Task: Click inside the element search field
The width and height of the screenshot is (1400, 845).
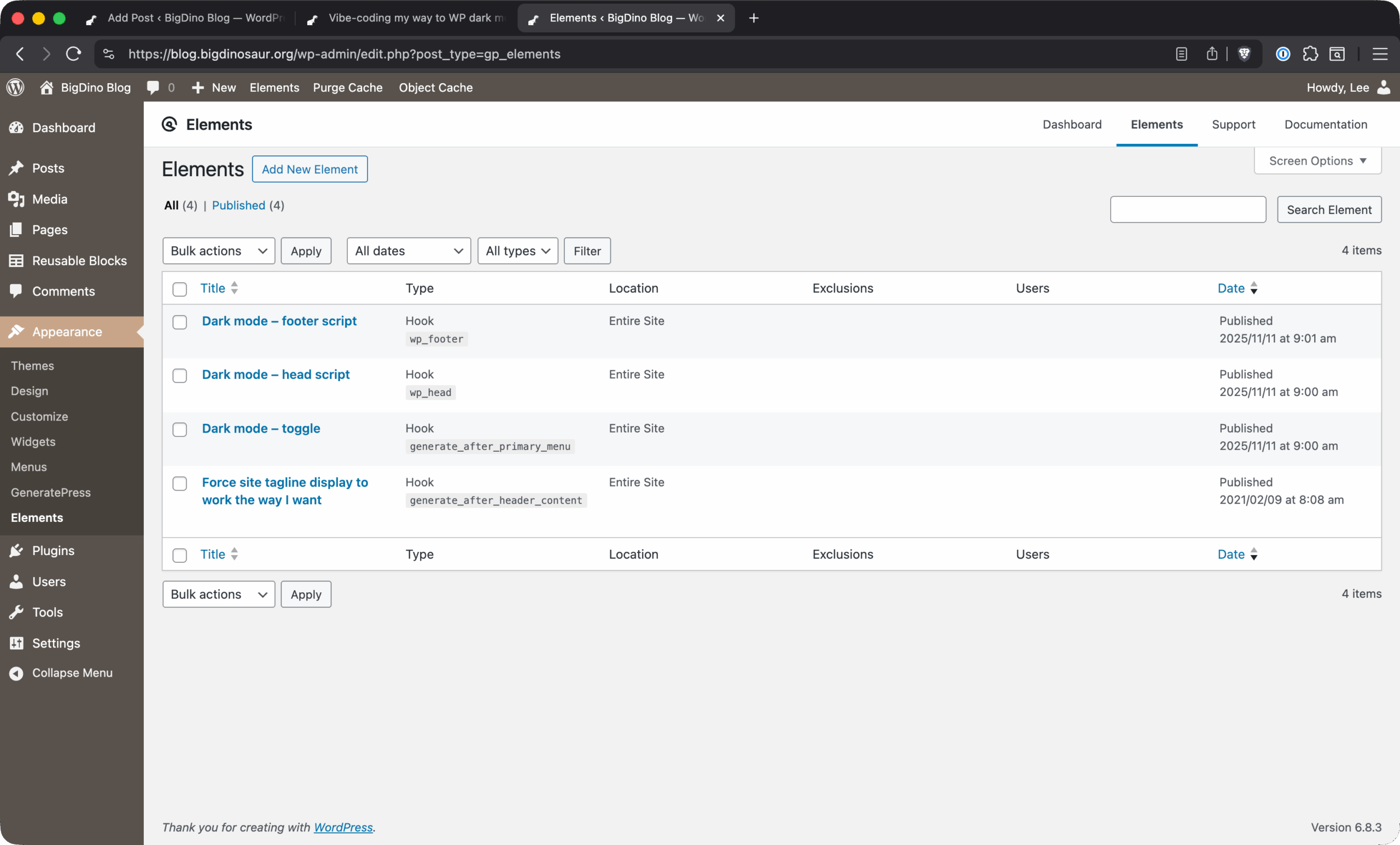Action: click(1187, 209)
